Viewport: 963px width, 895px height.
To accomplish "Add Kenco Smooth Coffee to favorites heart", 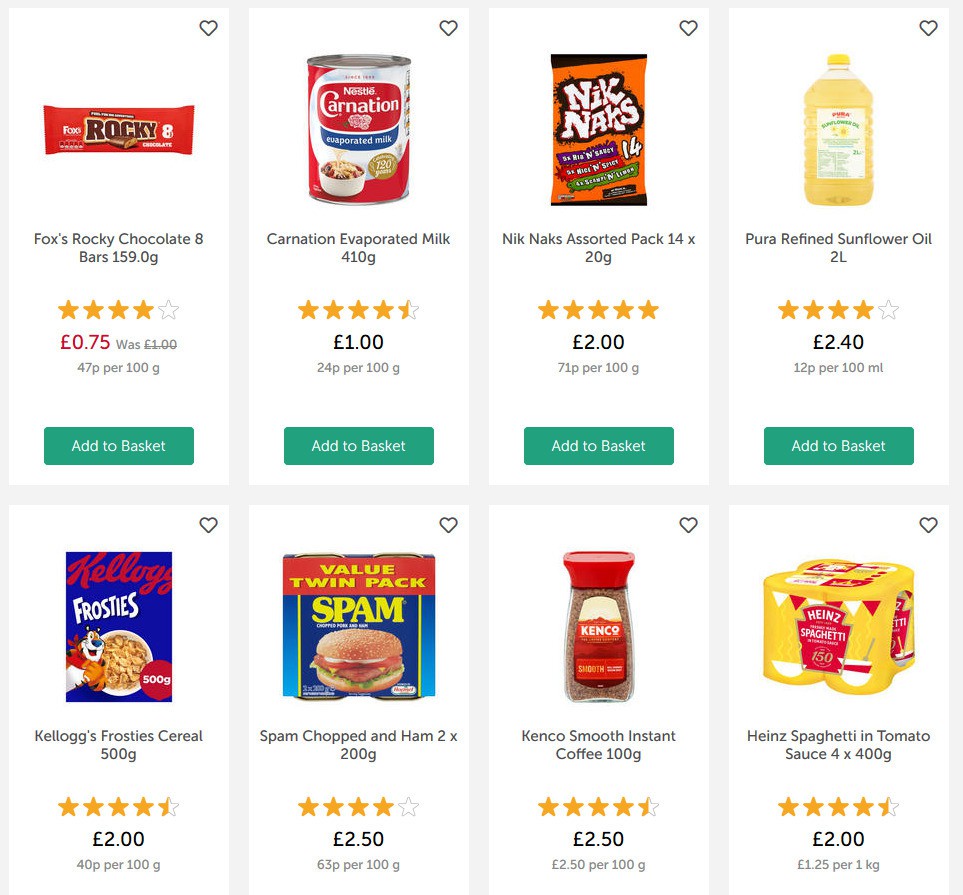I will click(x=688, y=525).
